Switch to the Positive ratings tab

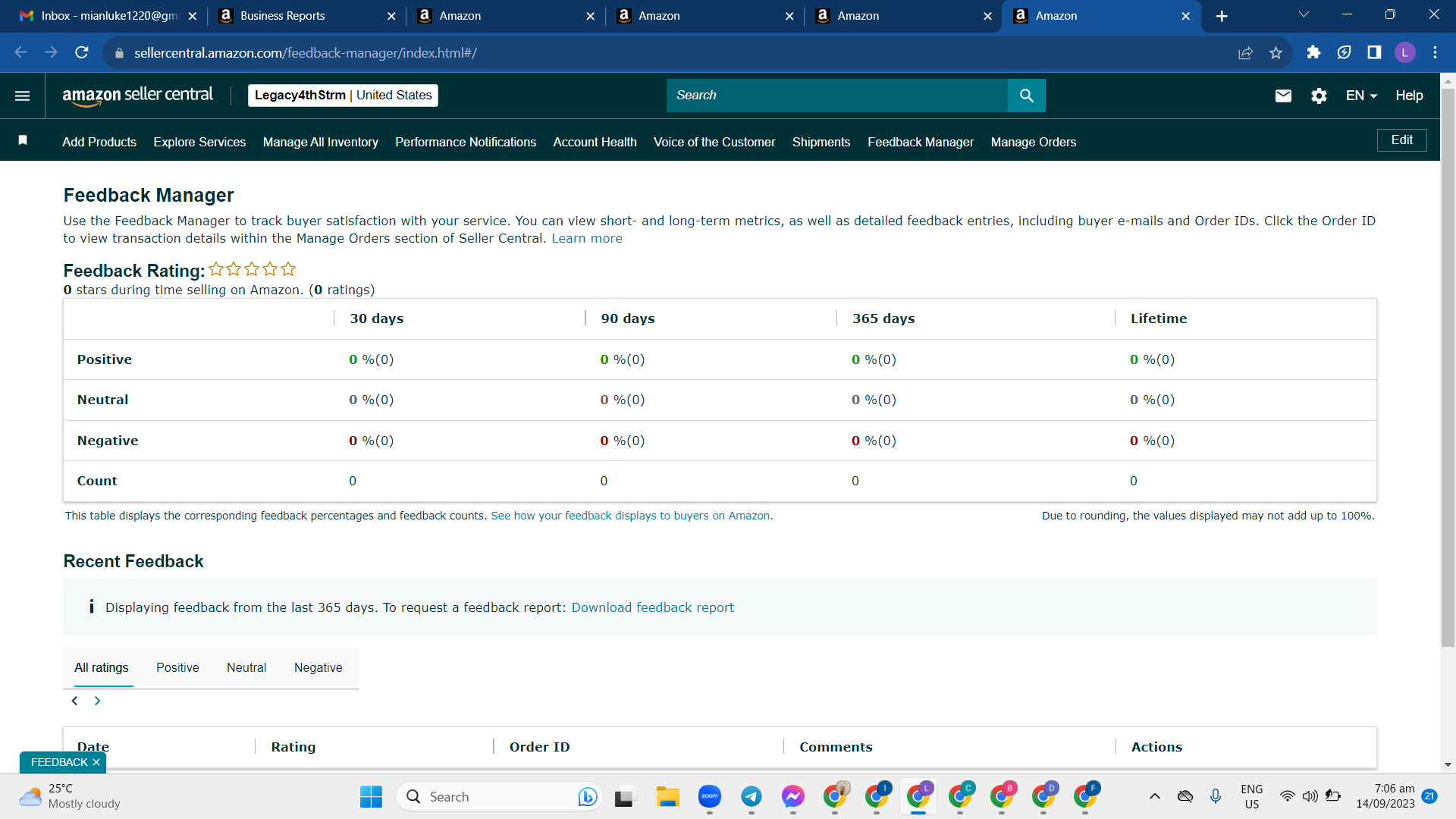point(177,667)
